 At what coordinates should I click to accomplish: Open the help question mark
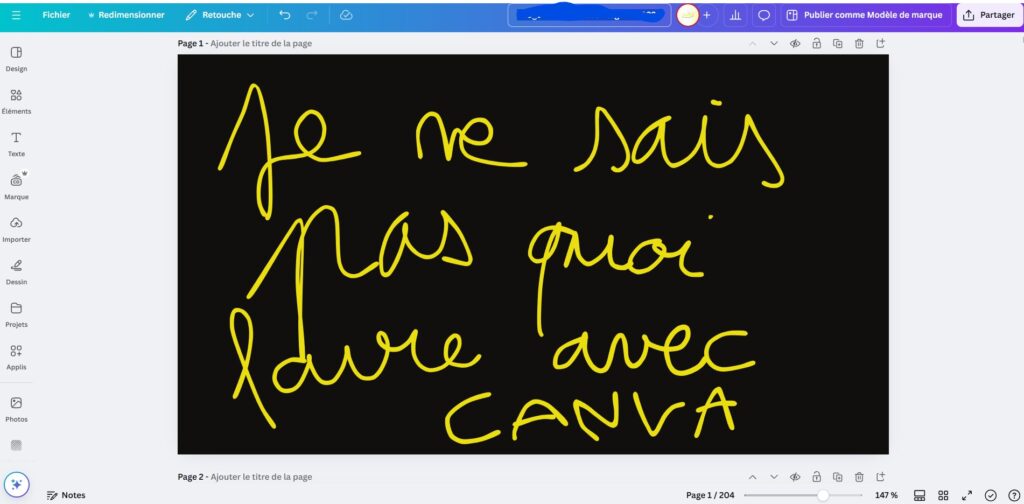click(x=1014, y=495)
